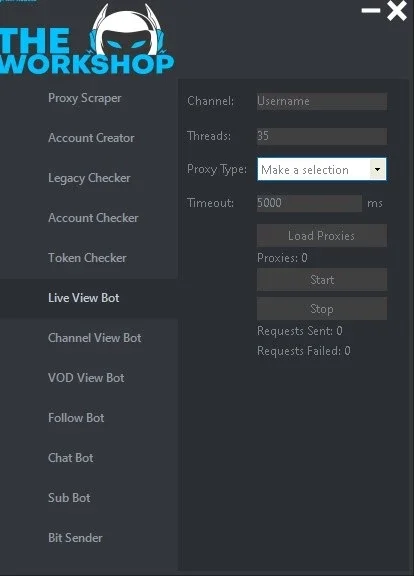This screenshot has height=576, width=414.
Task: Open the Token Checker page
Action: click(87, 258)
